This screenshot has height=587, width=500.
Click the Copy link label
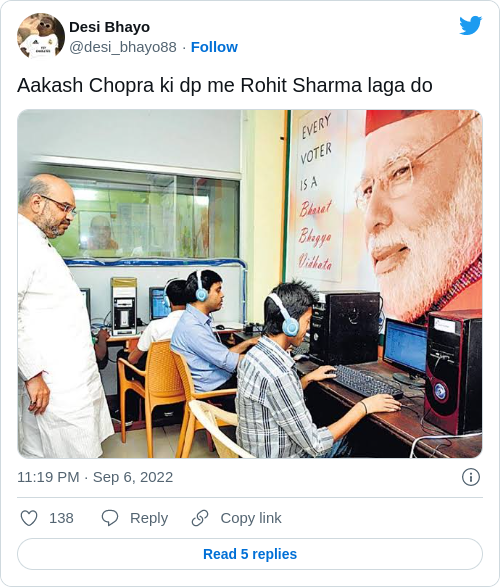(x=251, y=518)
